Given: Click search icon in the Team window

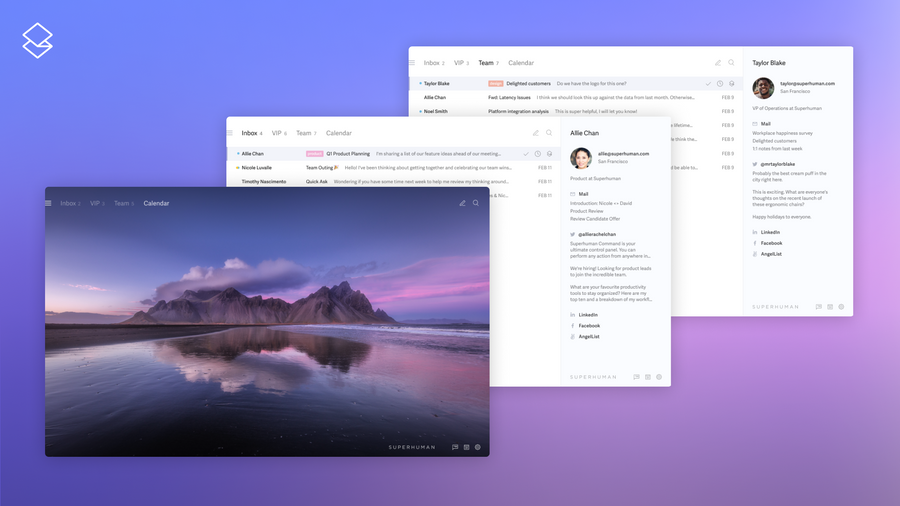Looking at the screenshot, I should (731, 63).
